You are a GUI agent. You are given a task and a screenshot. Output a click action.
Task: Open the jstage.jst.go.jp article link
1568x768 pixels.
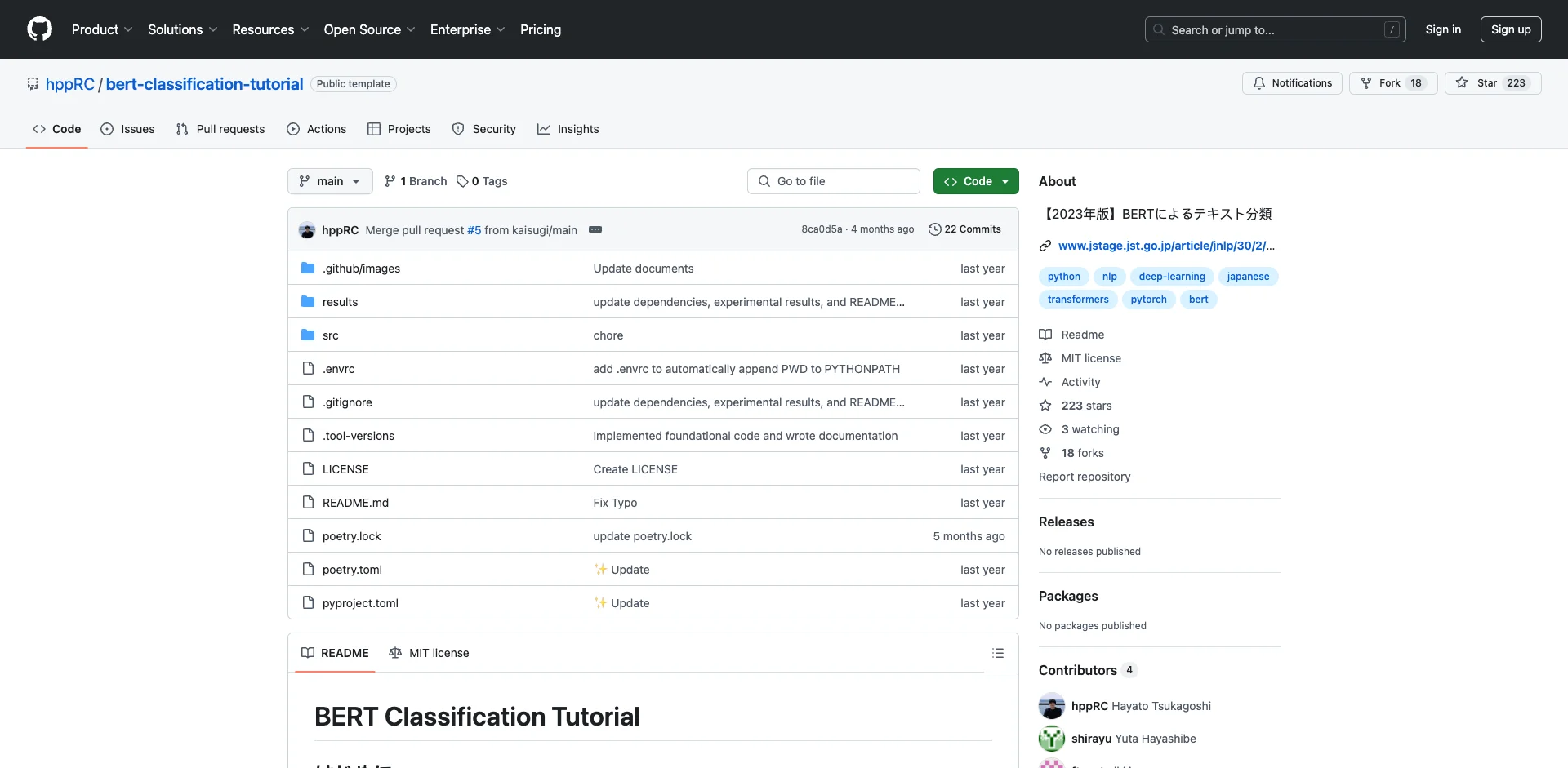click(1166, 246)
